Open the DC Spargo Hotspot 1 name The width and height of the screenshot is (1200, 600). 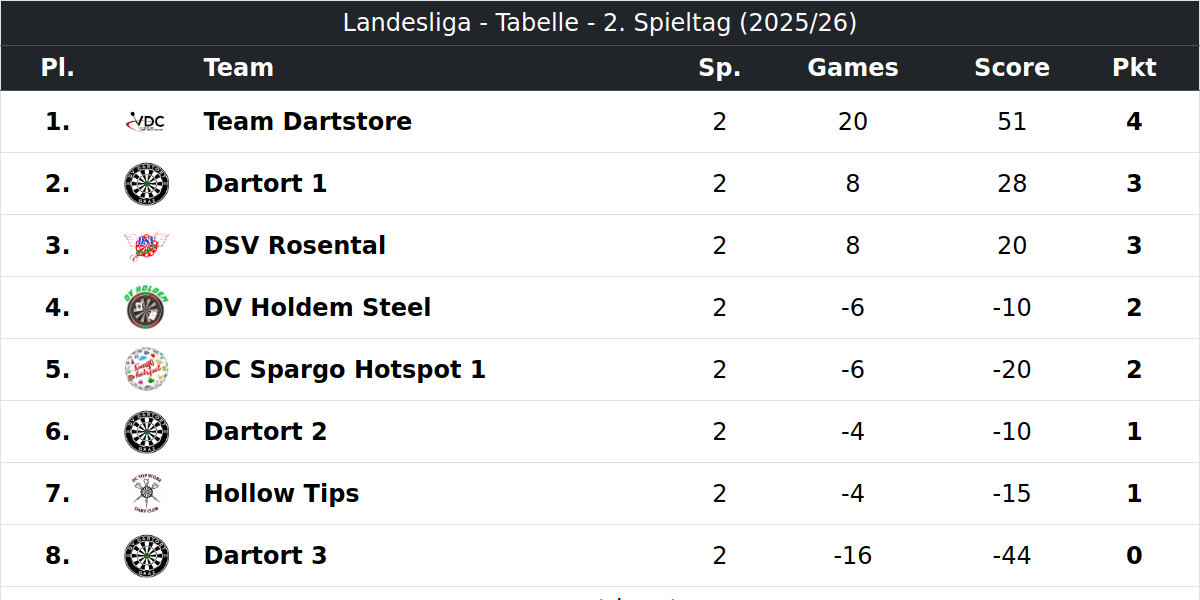click(x=345, y=370)
